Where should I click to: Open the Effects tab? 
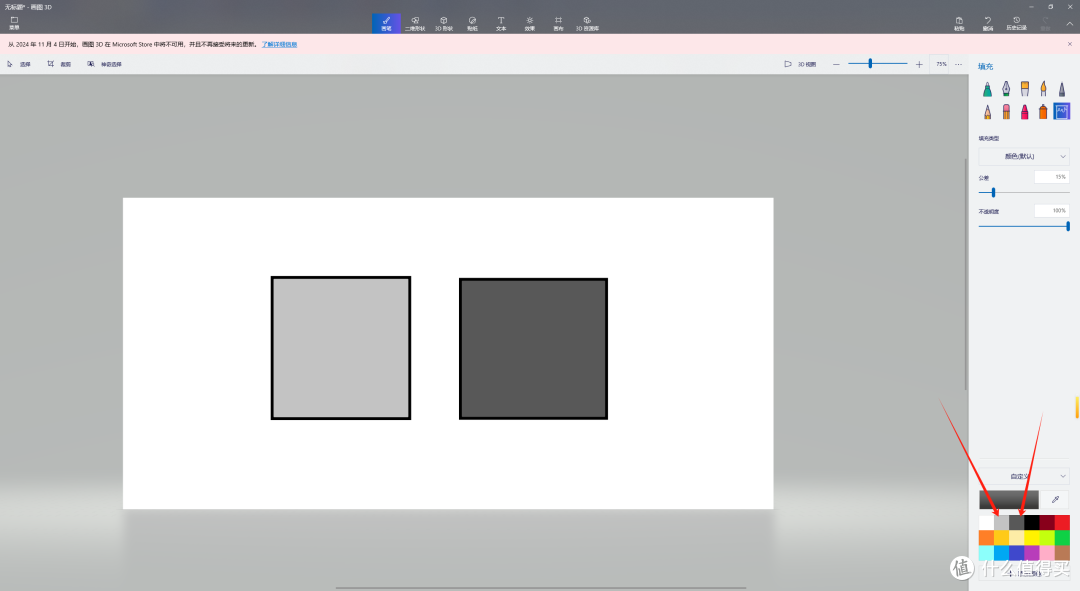(530, 23)
